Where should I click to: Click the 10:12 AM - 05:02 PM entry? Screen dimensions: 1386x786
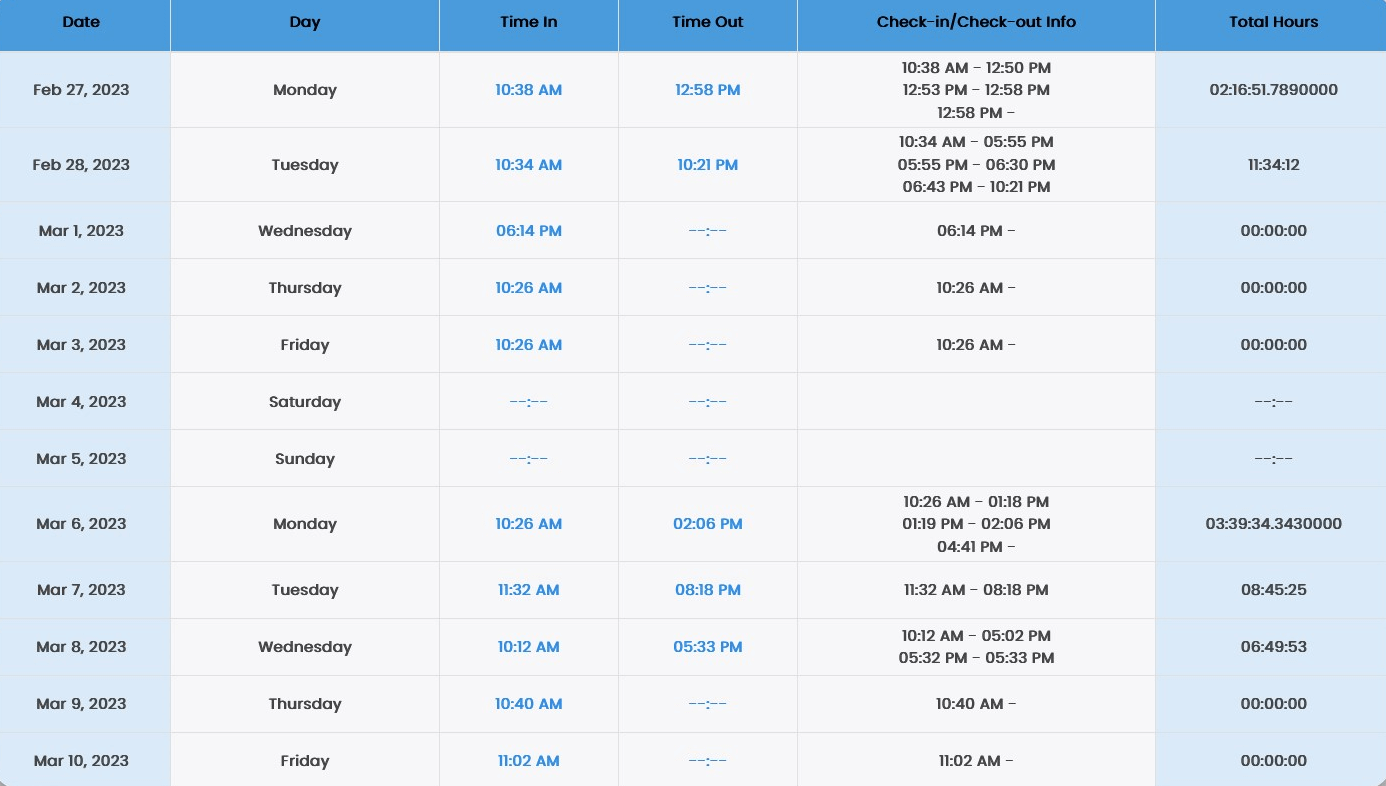click(976, 636)
